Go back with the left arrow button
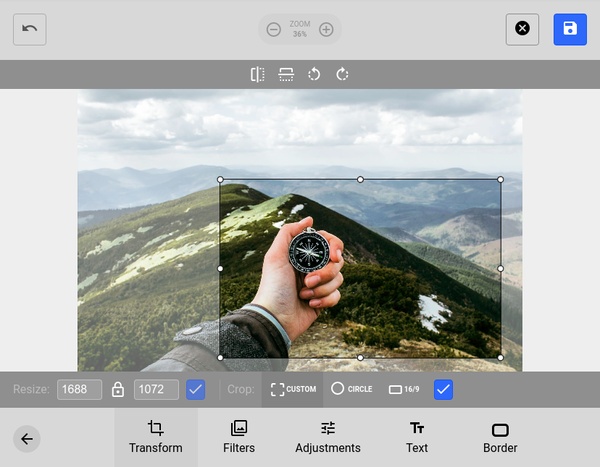Image resolution: width=600 pixels, height=467 pixels. [x=27, y=439]
